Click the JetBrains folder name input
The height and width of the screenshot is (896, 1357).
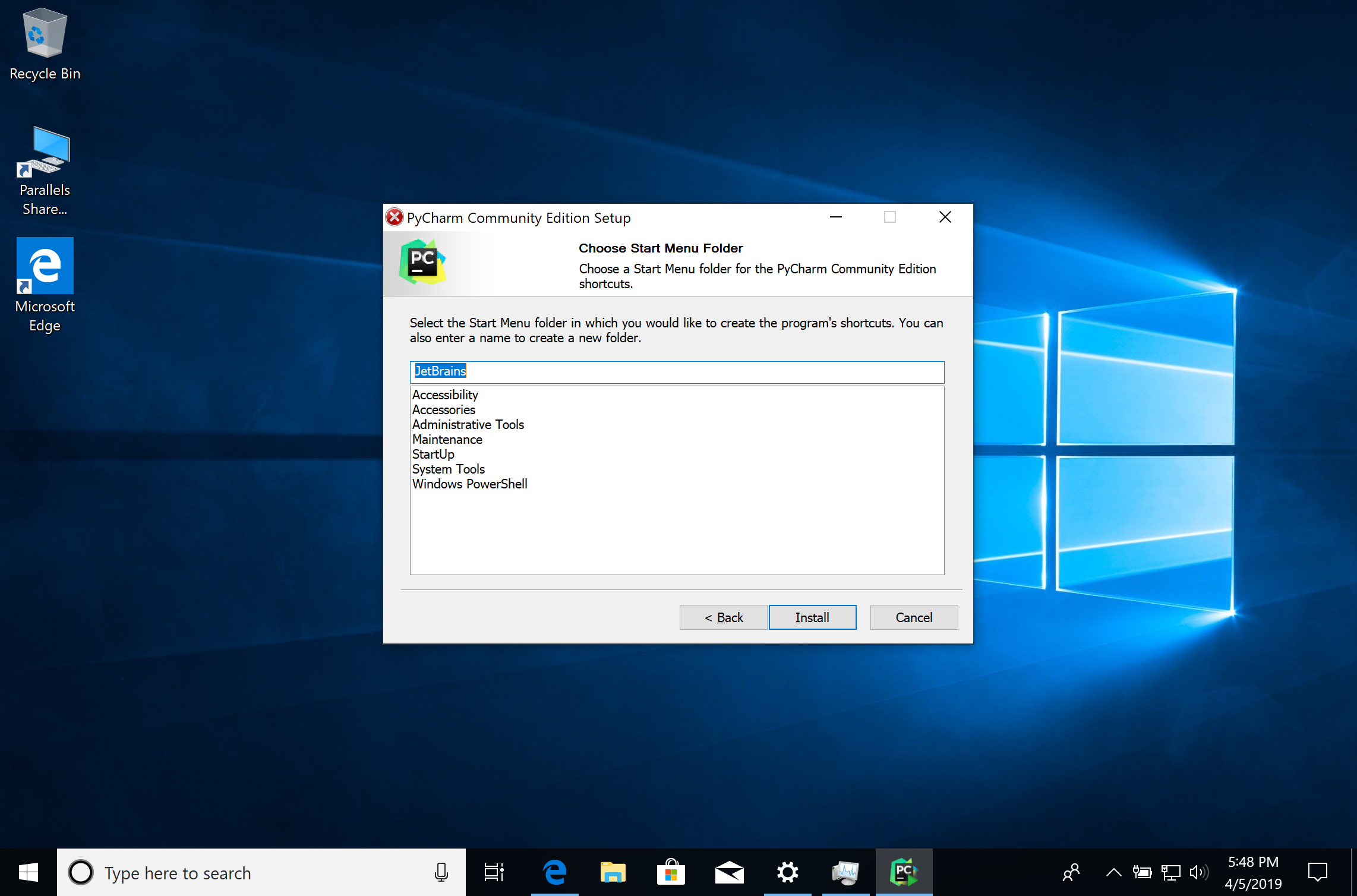677,371
